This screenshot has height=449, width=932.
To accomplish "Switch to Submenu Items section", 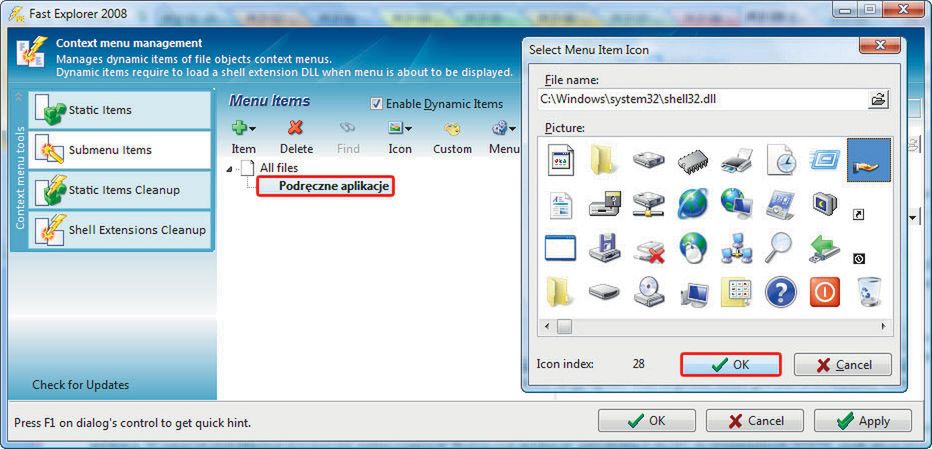I will [119, 150].
